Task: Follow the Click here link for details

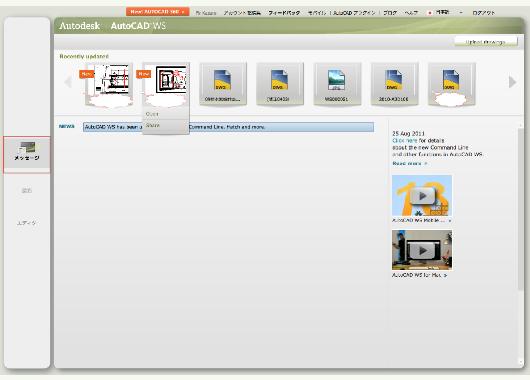Action: [x=405, y=140]
